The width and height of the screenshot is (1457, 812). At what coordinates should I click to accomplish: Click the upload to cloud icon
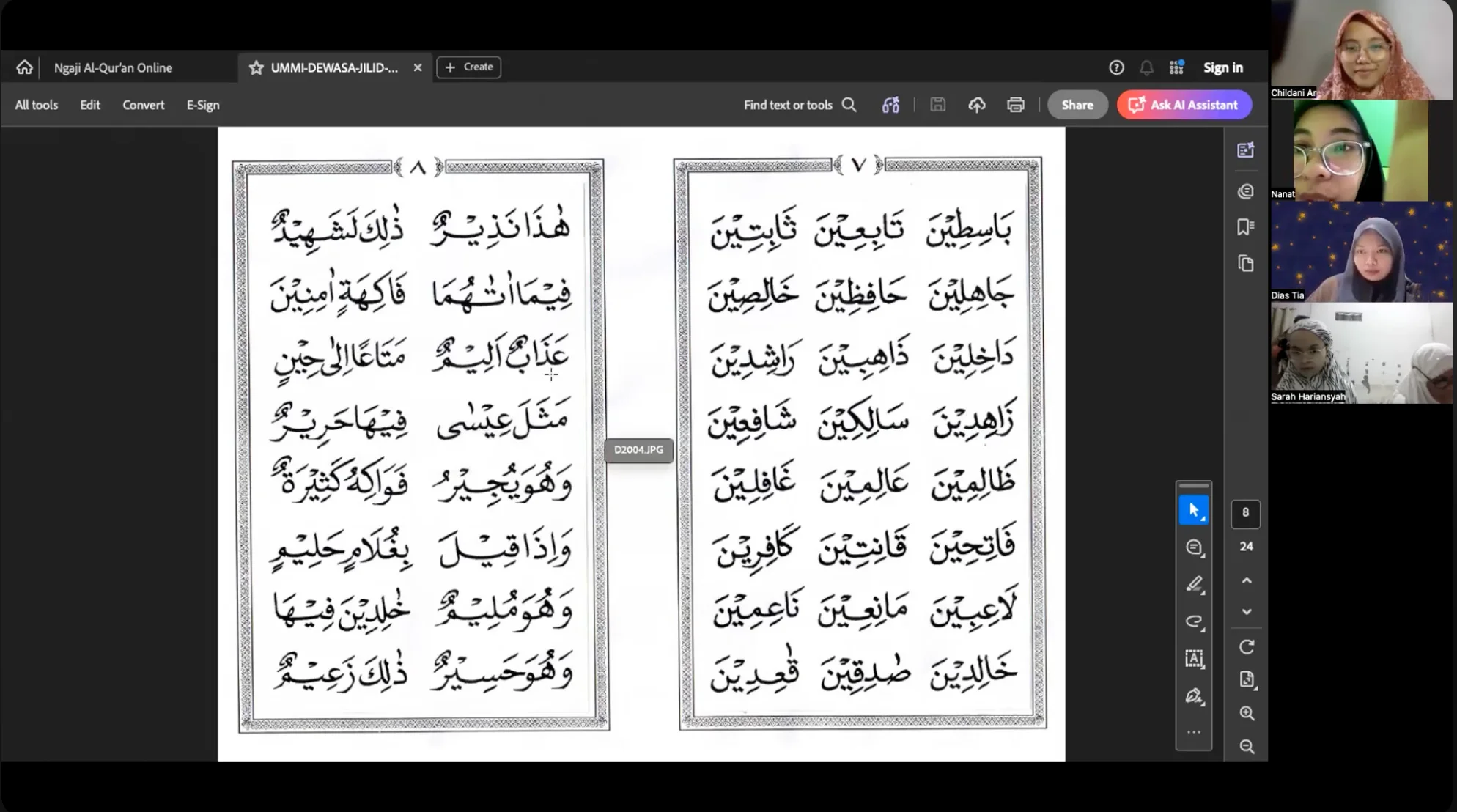(976, 105)
